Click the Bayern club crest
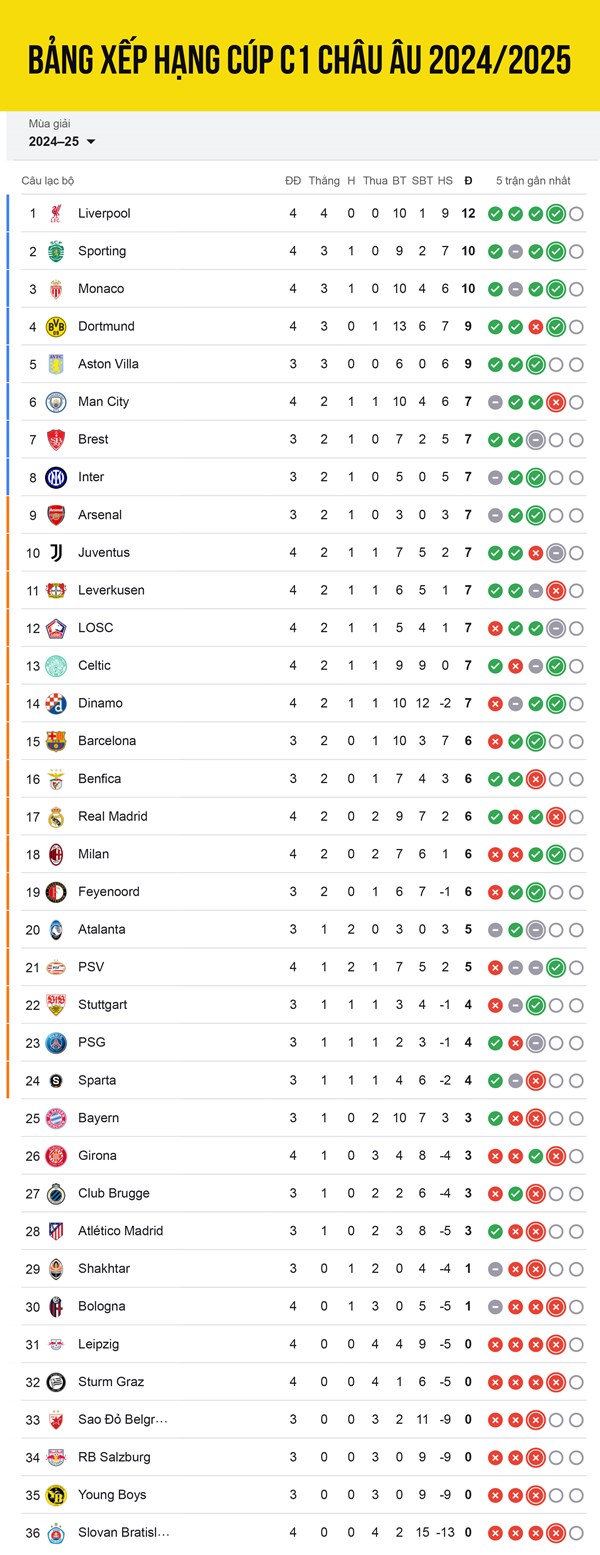 point(56,1118)
